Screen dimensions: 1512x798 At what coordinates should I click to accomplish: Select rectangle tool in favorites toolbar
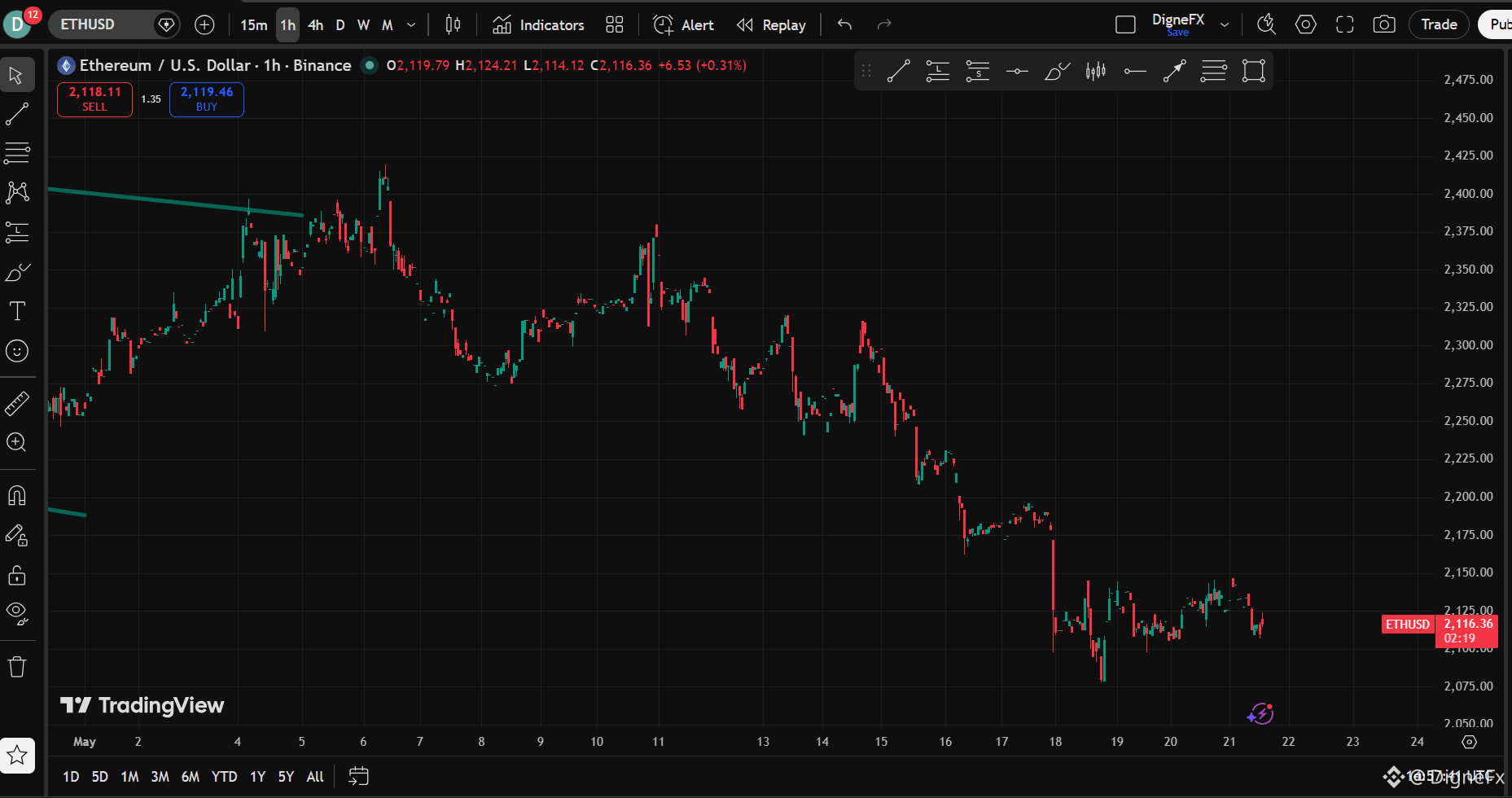pos(1254,71)
